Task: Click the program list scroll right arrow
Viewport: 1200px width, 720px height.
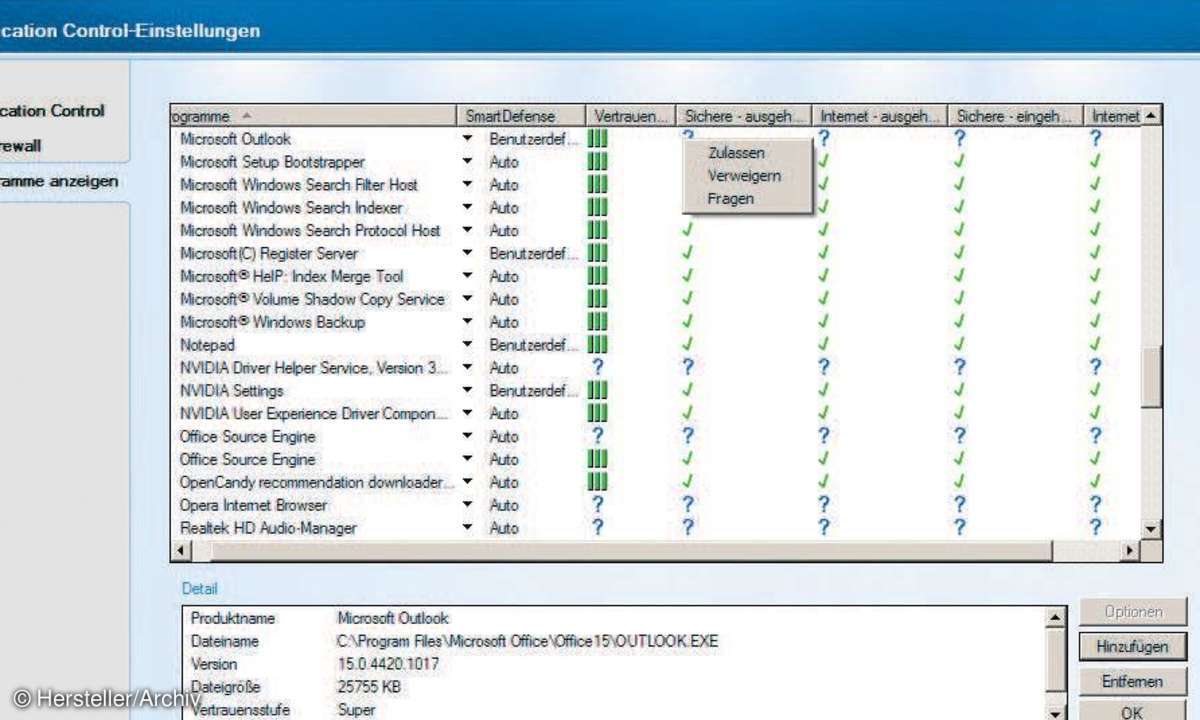Action: [1131, 551]
